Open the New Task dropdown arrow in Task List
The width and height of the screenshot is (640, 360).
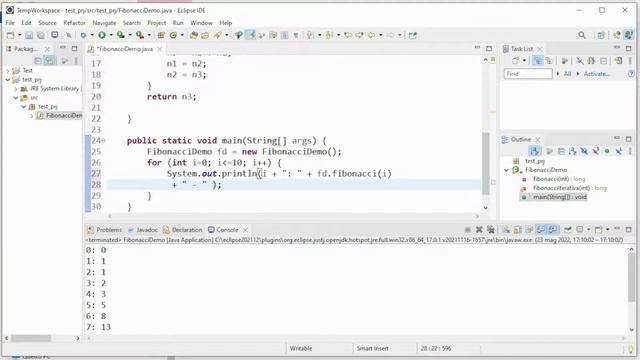click(x=524, y=61)
